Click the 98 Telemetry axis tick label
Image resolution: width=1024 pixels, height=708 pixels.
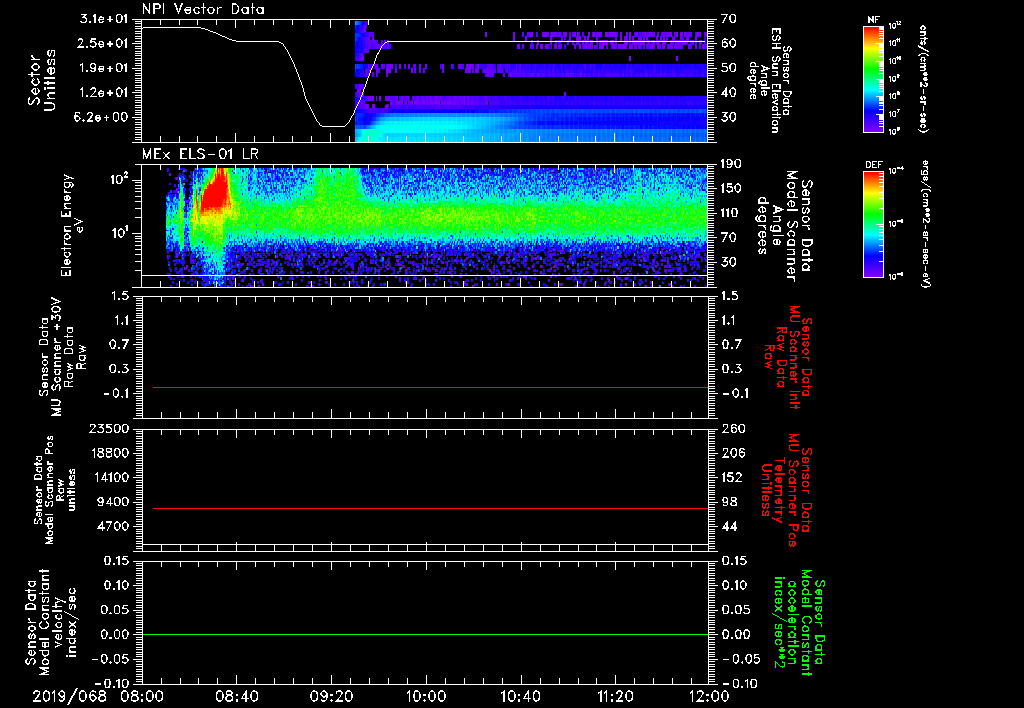tap(729, 502)
